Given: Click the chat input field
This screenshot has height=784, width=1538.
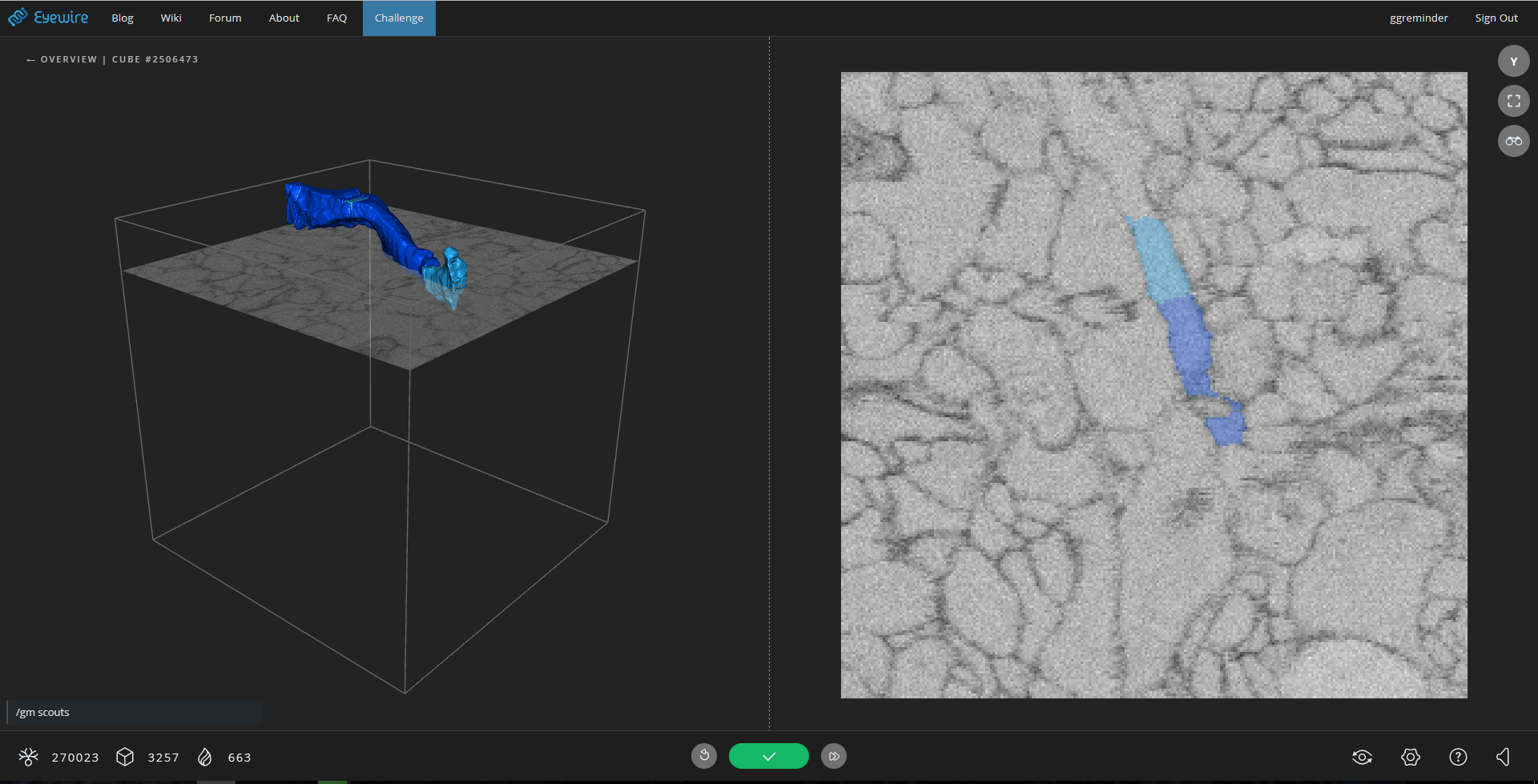Looking at the screenshot, I should click(x=135, y=712).
